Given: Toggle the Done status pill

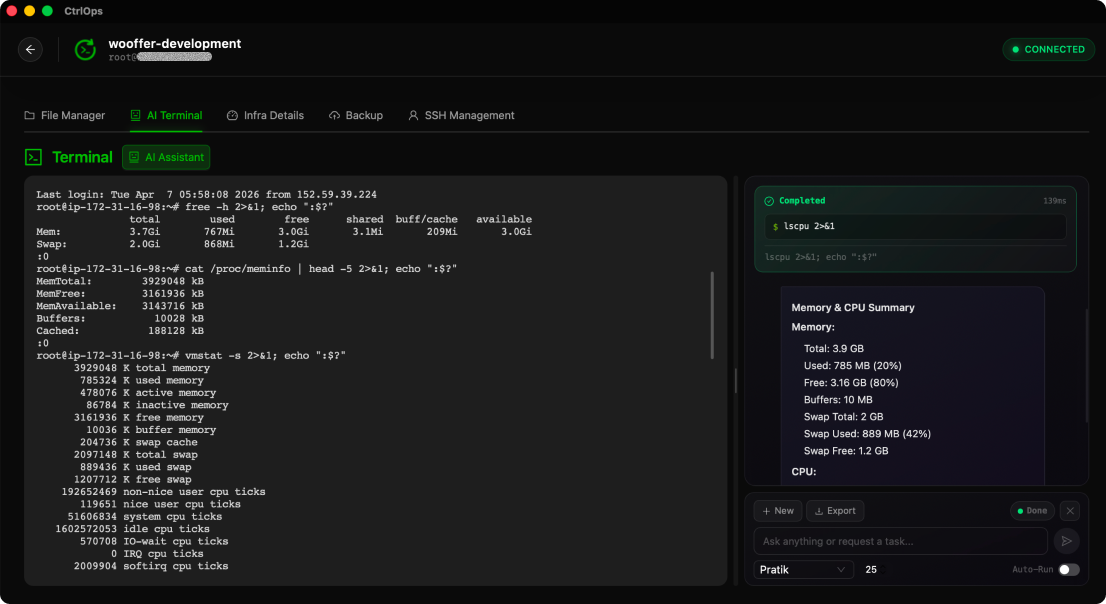Looking at the screenshot, I should pyautogui.click(x=1031, y=510).
